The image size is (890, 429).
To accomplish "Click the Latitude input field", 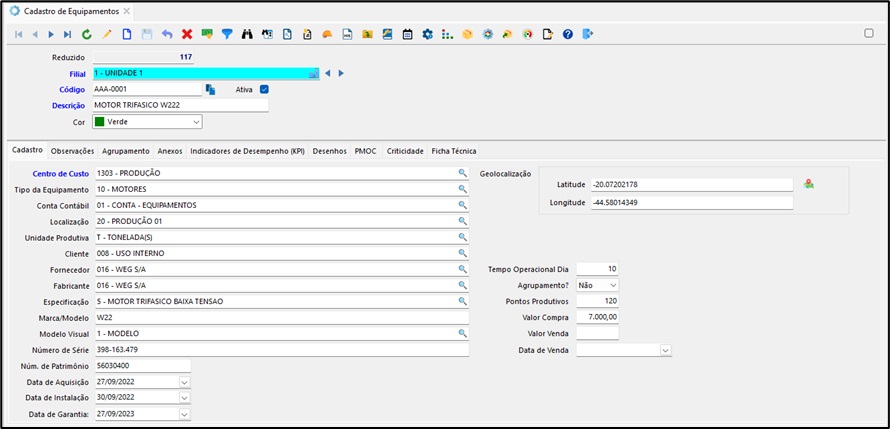I will coord(691,185).
